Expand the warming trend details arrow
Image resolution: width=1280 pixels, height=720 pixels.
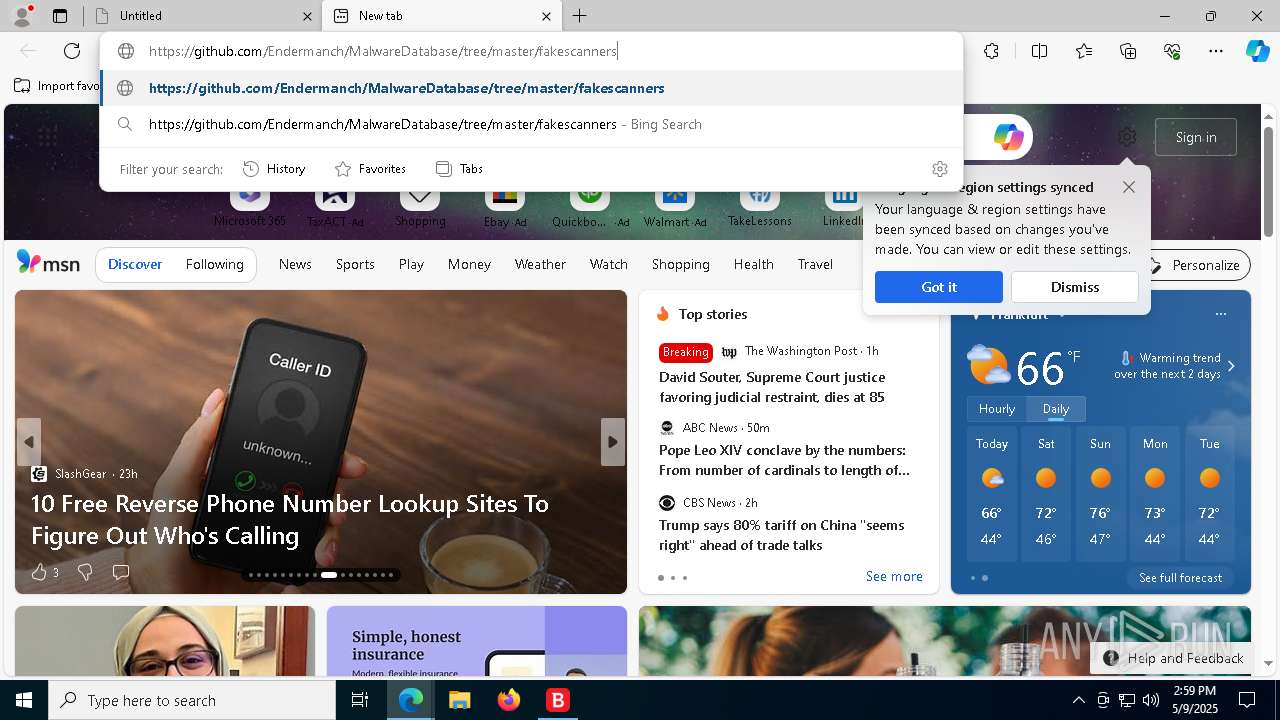coord(1231,366)
